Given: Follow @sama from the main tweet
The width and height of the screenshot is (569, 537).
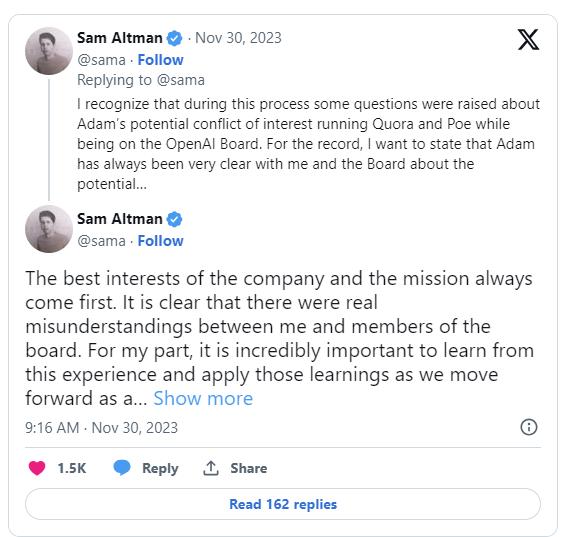Looking at the screenshot, I should click(160, 241).
